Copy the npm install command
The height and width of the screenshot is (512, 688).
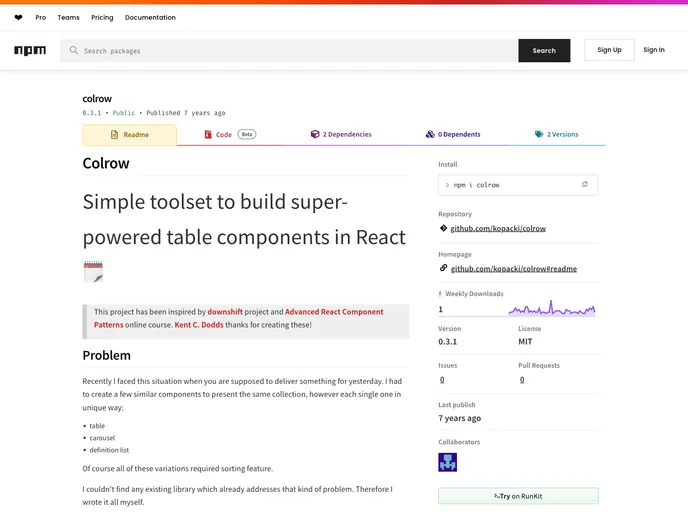pyautogui.click(x=585, y=184)
